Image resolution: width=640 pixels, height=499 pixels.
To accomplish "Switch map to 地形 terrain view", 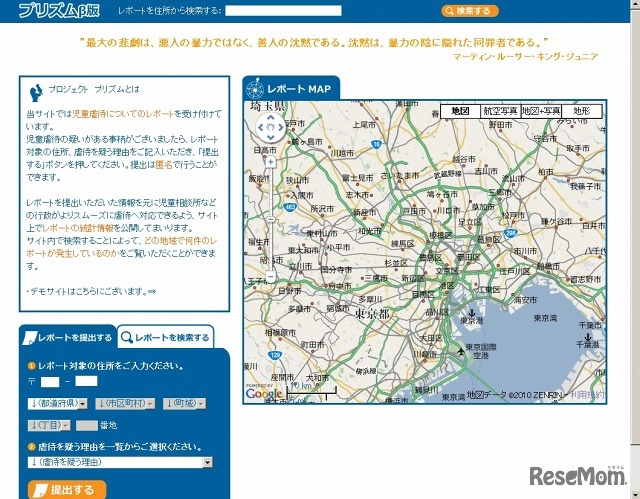I will 581,111.
